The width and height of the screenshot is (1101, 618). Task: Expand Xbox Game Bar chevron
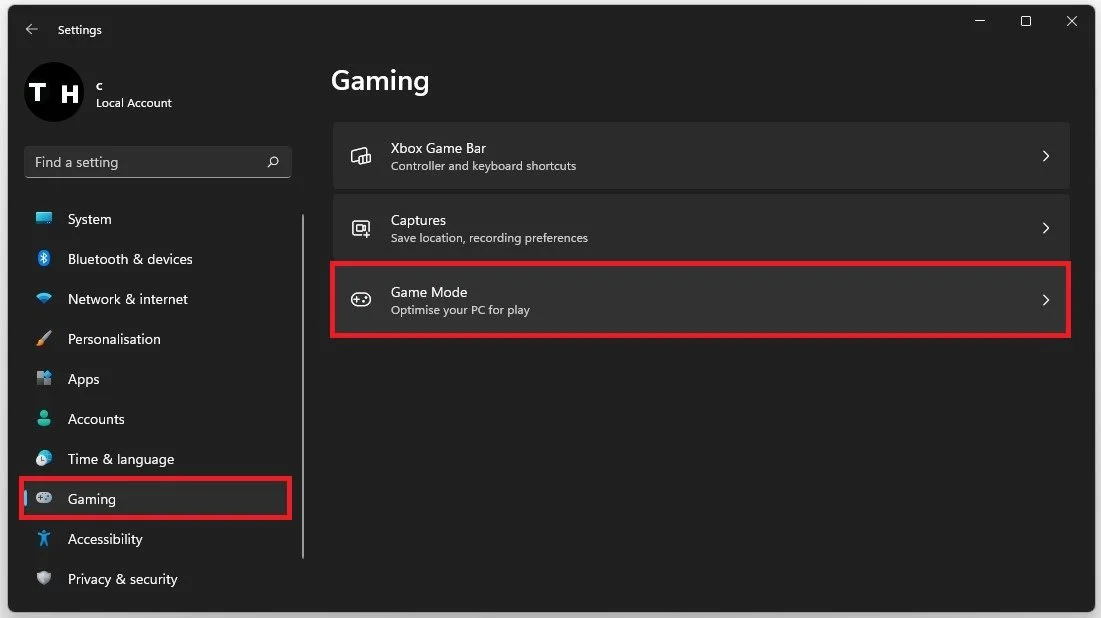[x=1046, y=156]
